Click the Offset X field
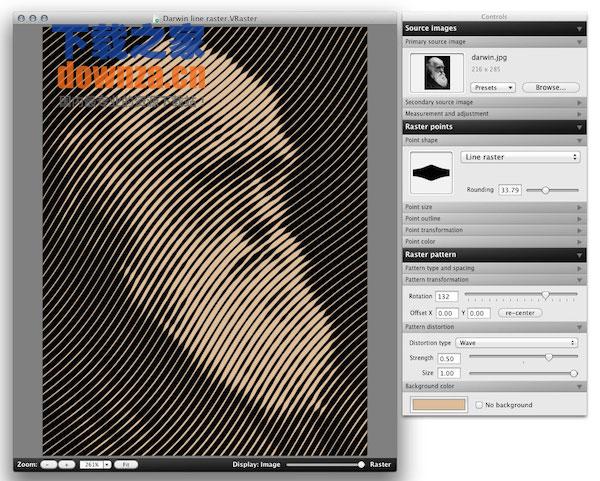 point(447,313)
